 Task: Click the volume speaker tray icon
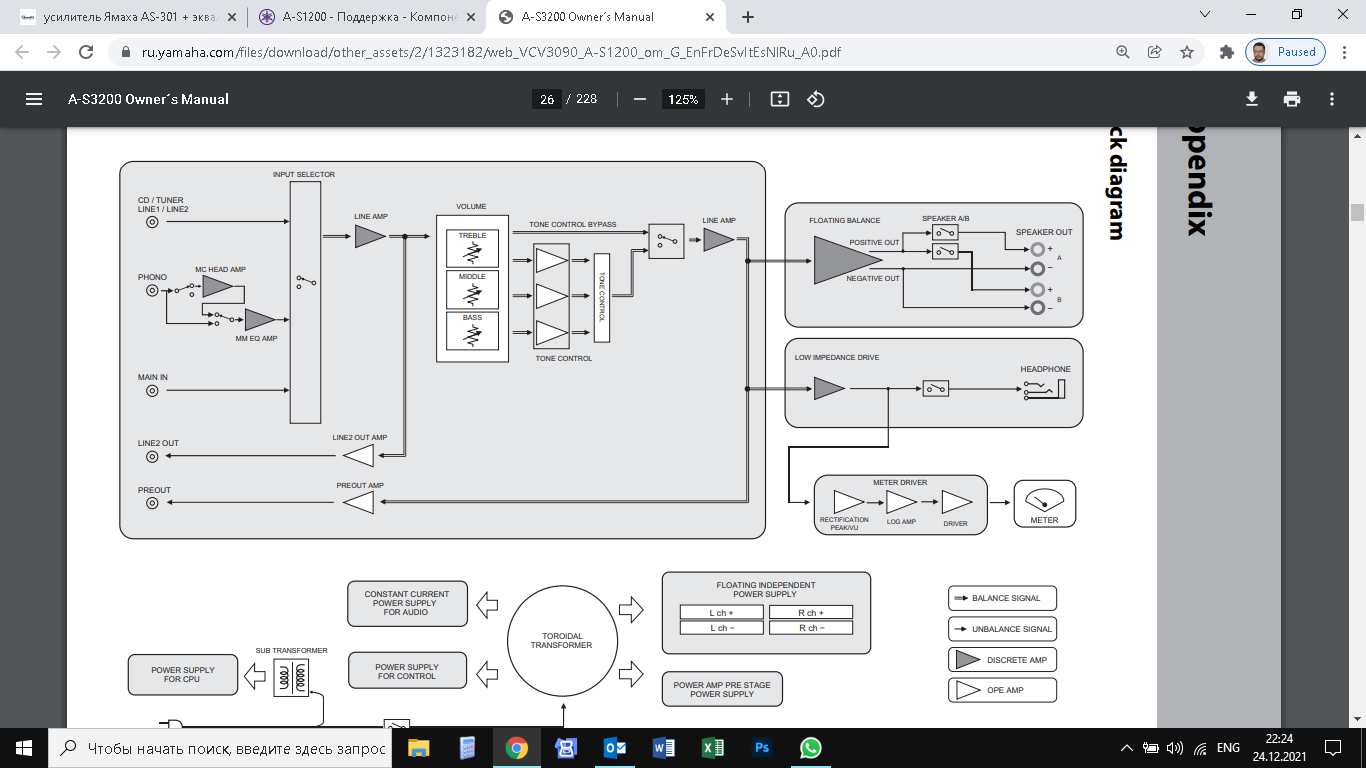point(1175,747)
